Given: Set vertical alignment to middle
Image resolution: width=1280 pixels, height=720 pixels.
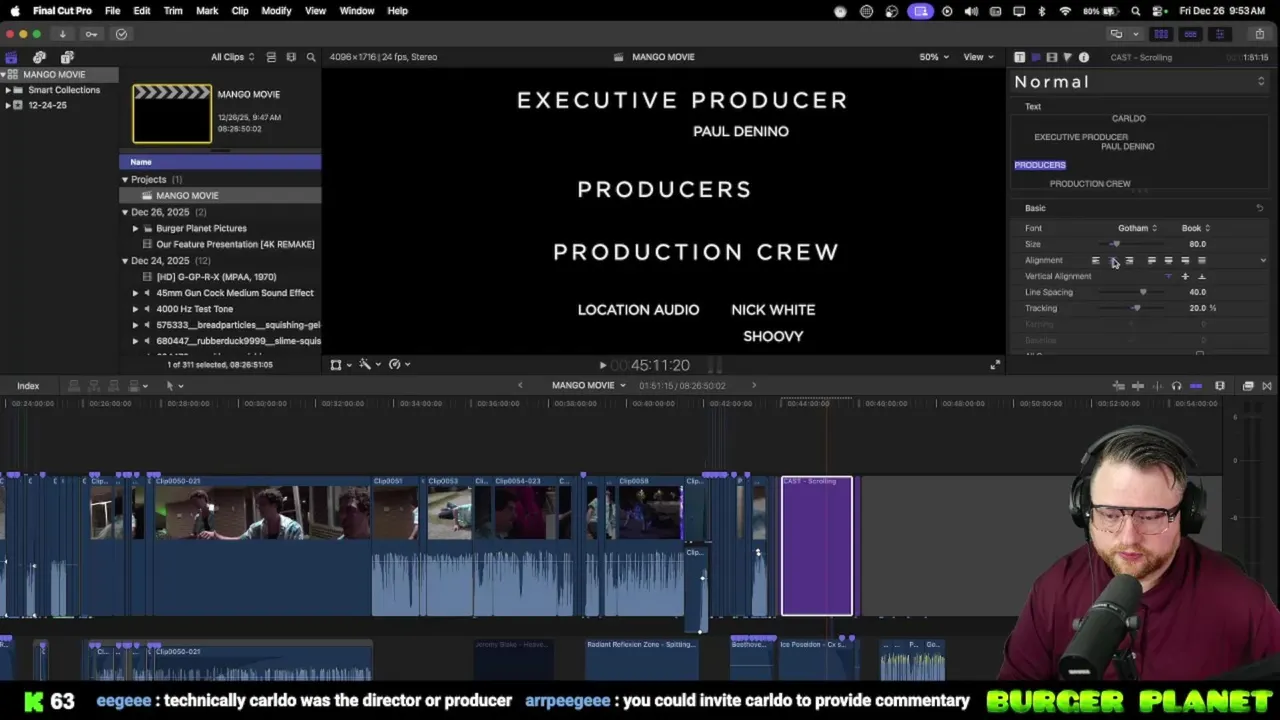Looking at the screenshot, I should 1185,276.
